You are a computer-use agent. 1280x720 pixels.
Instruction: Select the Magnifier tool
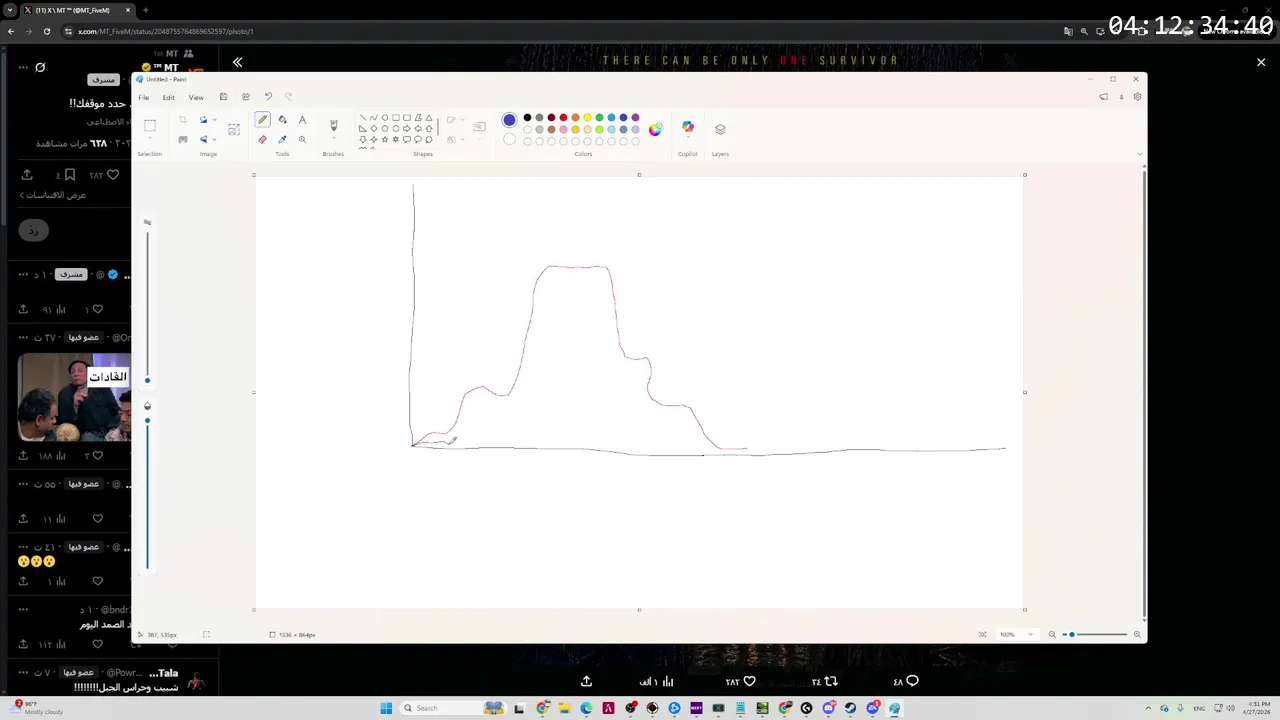point(302,139)
